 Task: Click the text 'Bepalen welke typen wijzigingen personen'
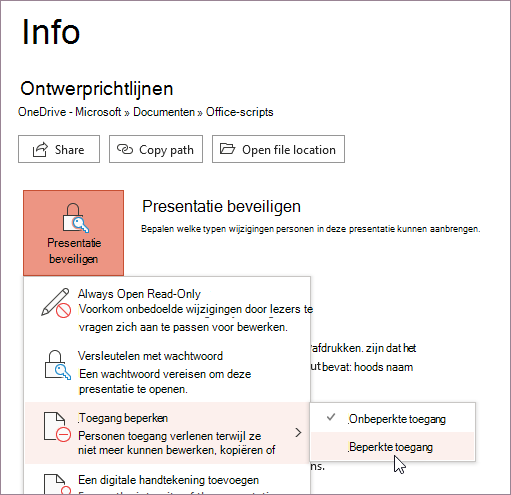pyautogui.click(x=227, y=229)
